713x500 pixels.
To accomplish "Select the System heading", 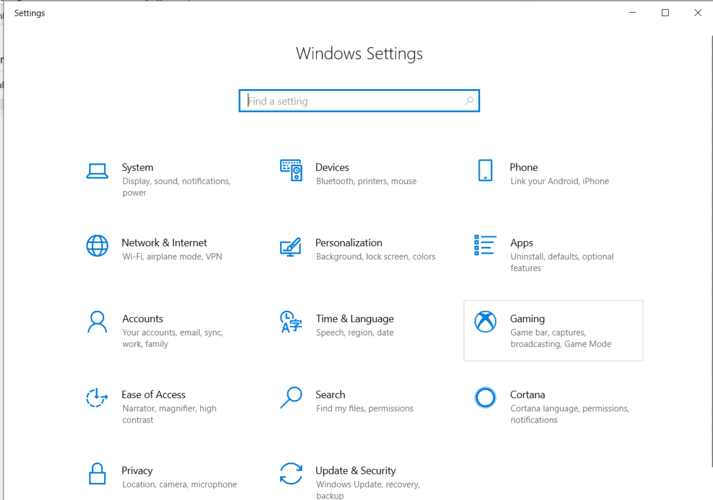I will pyautogui.click(x=137, y=168).
